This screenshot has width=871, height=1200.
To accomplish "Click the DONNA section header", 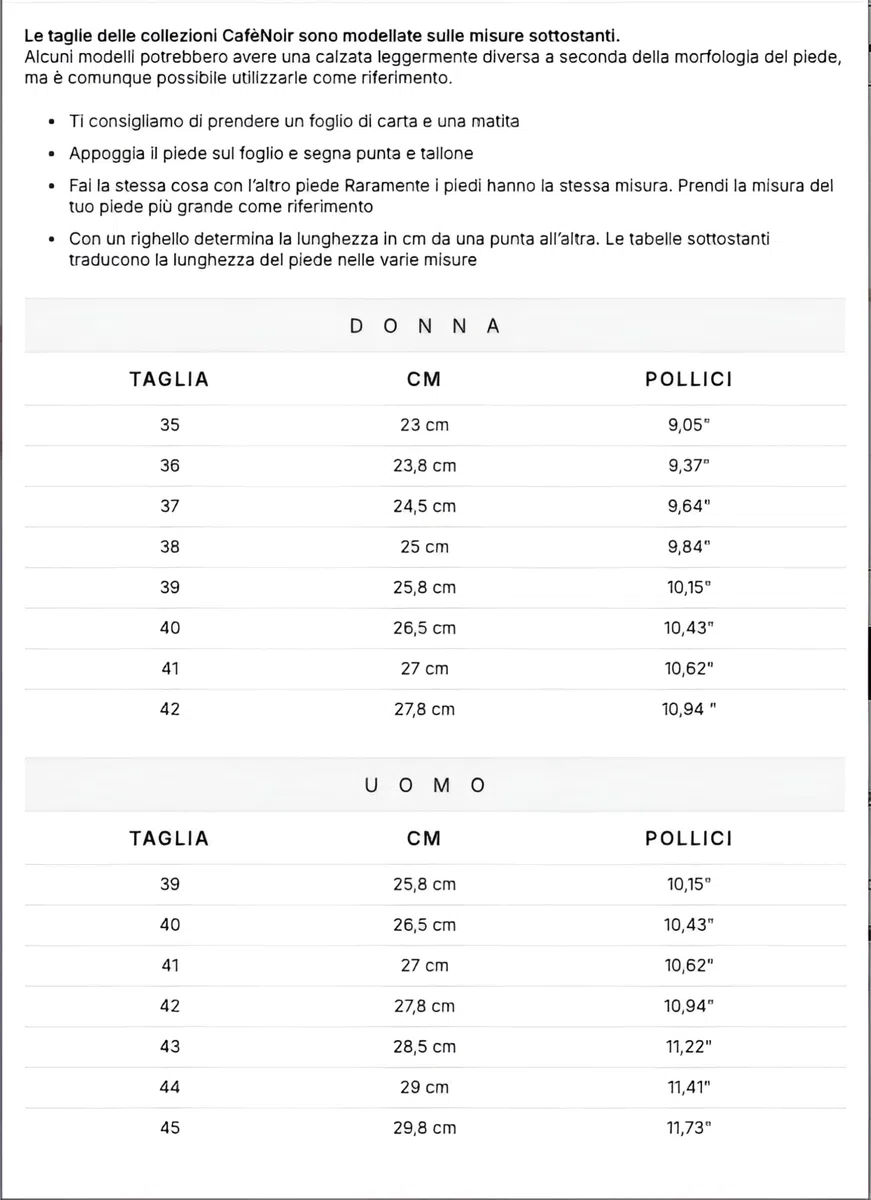I will [x=425, y=326].
